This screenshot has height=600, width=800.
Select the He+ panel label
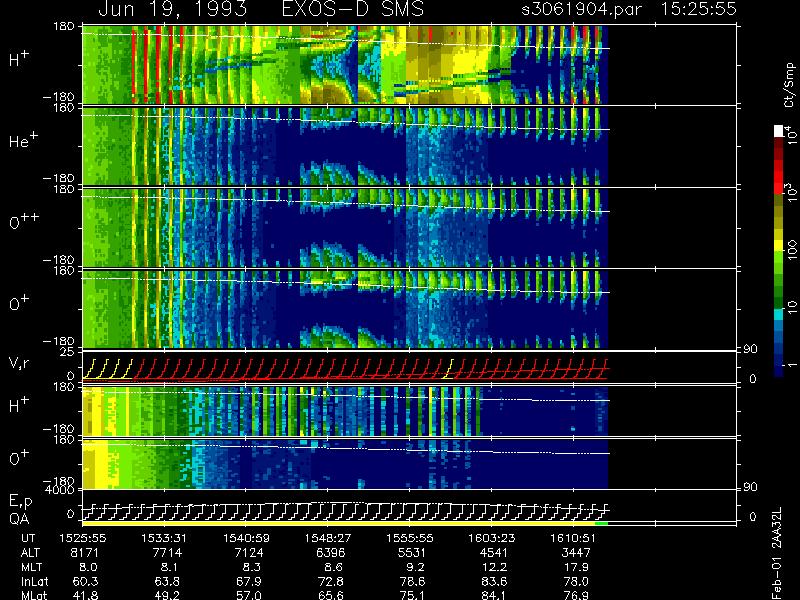click(26, 140)
